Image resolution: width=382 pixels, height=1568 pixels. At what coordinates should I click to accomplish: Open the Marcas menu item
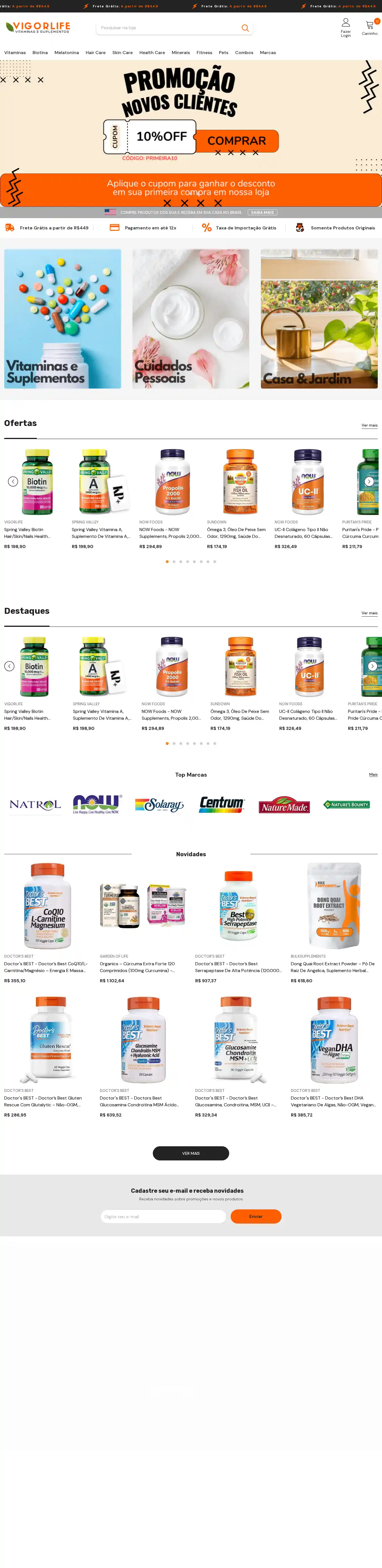(268, 53)
